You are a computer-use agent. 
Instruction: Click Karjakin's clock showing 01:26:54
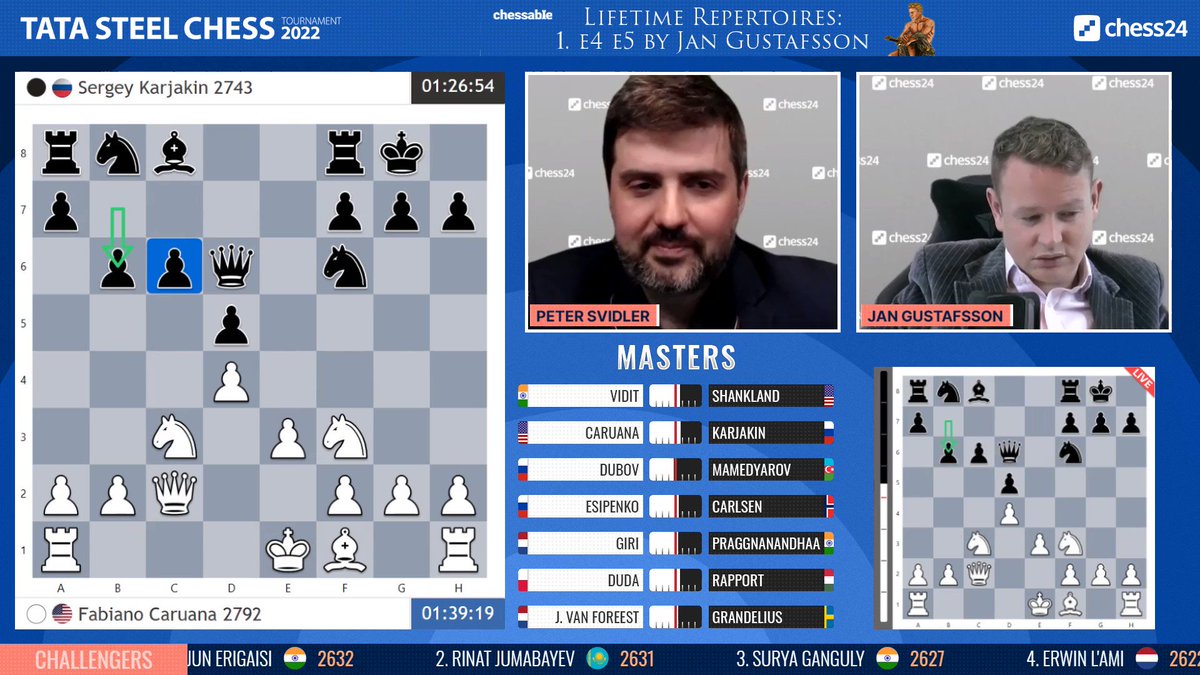pos(458,87)
